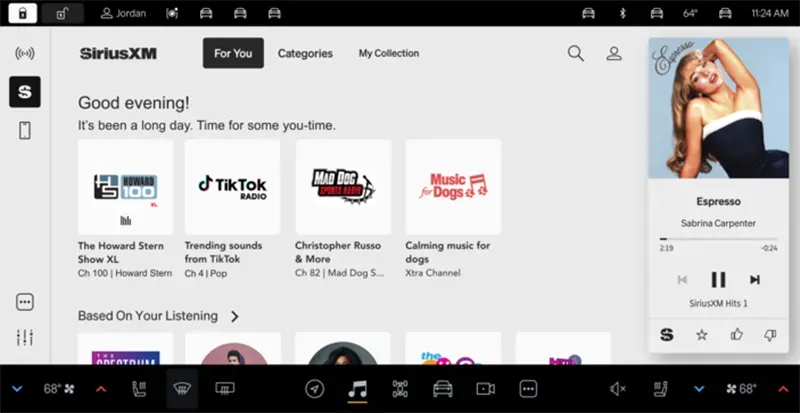Image resolution: width=800 pixels, height=413 pixels.
Task: Open the SiriusXM account profile icon
Action: (x=614, y=54)
